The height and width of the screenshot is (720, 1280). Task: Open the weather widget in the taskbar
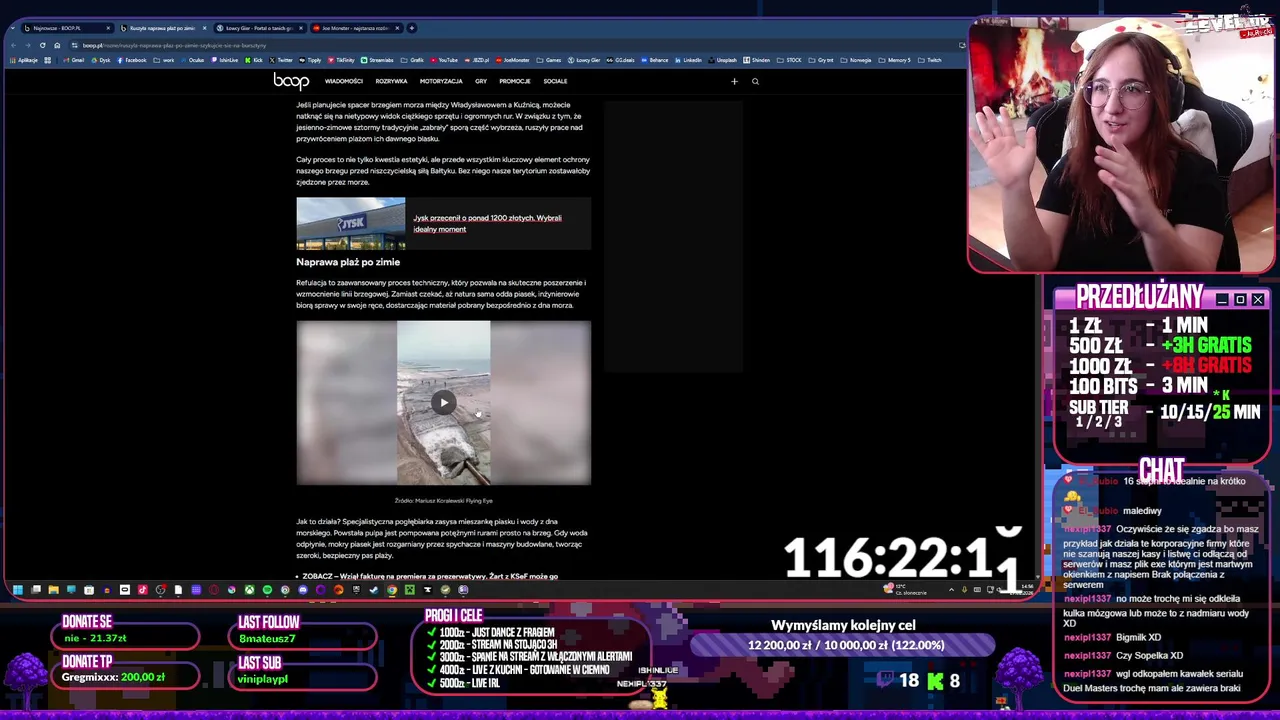(x=906, y=590)
